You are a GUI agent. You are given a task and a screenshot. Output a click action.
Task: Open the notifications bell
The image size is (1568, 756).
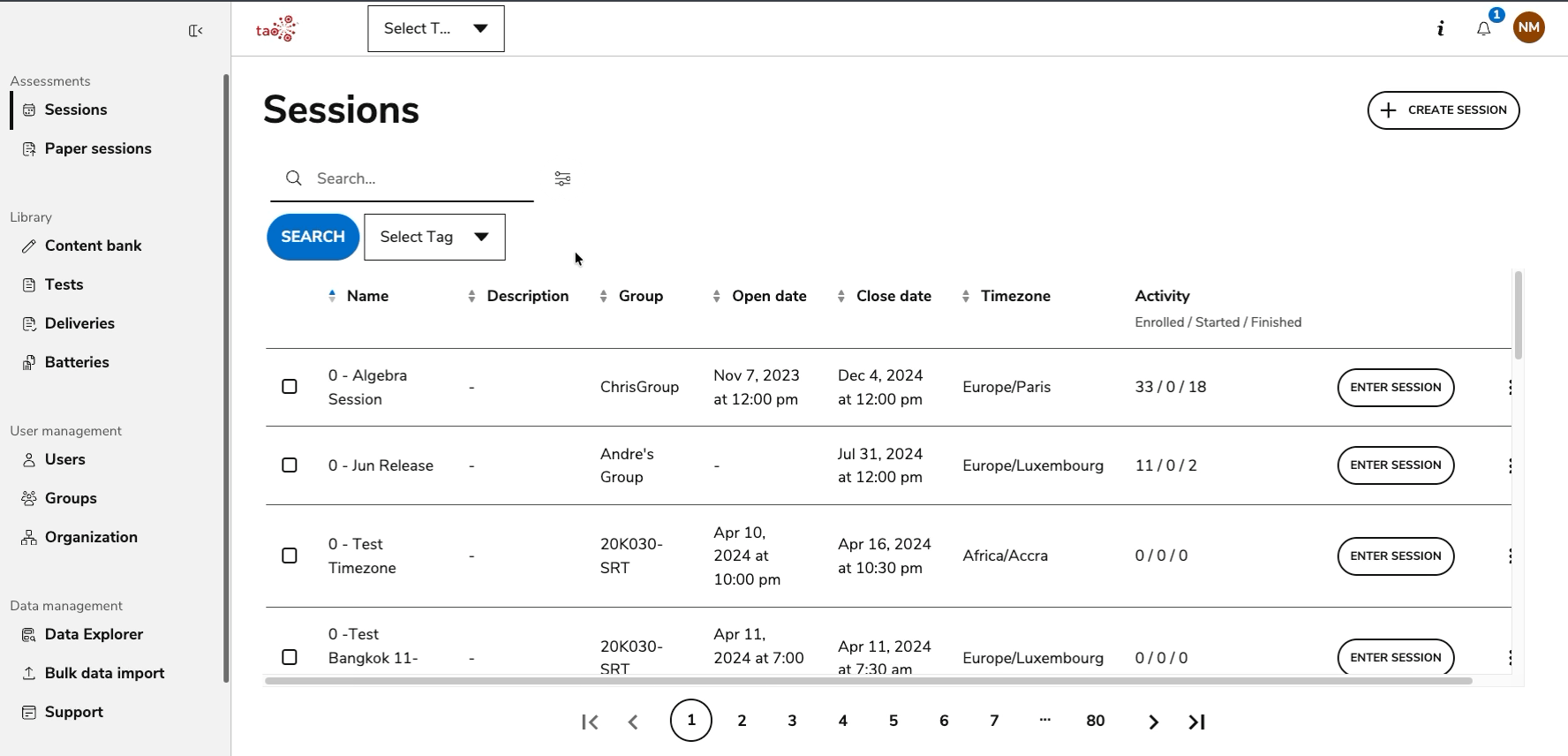pyautogui.click(x=1483, y=29)
